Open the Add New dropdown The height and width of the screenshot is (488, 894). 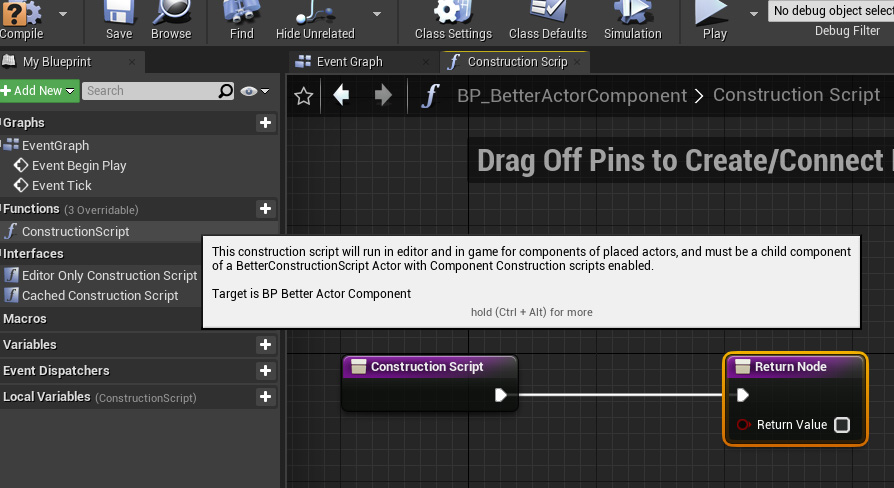(39, 91)
